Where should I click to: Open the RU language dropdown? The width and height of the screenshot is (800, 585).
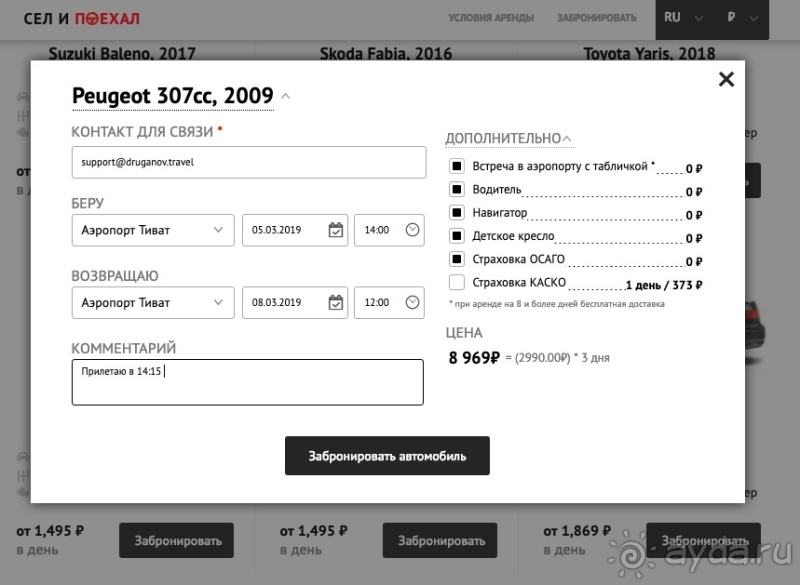(x=685, y=18)
